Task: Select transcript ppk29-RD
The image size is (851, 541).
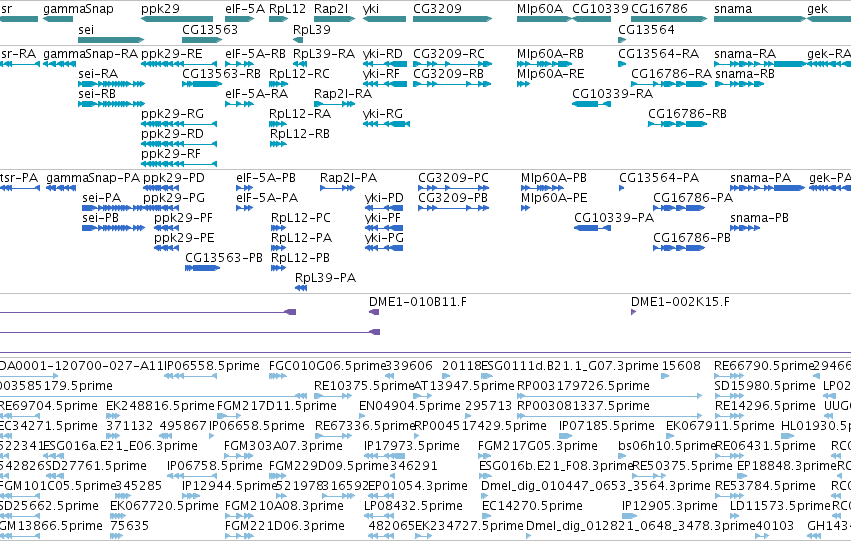Action: pyautogui.click(x=172, y=134)
